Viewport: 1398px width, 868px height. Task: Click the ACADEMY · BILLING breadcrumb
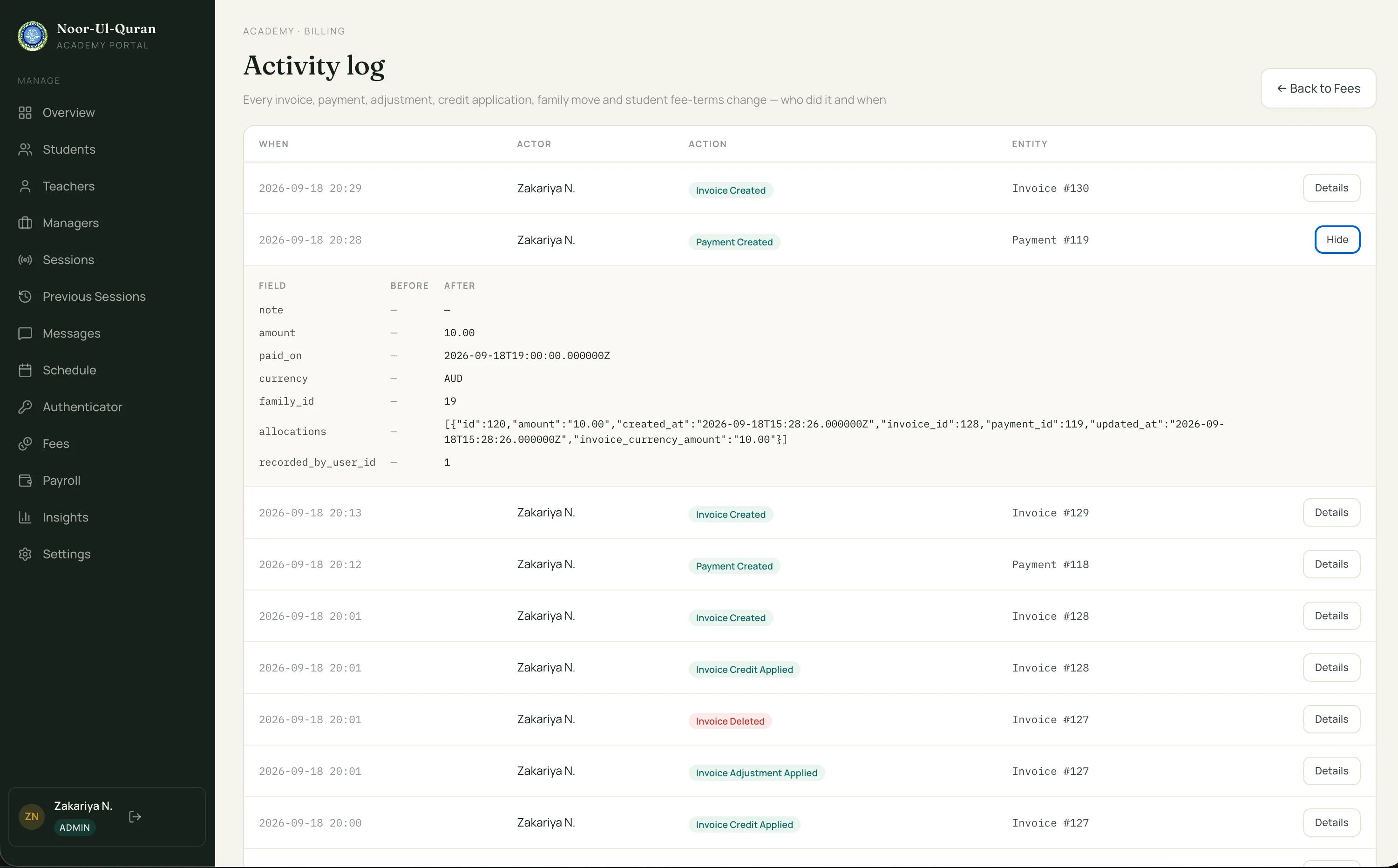pyautogui.click(x=294, y=31)
